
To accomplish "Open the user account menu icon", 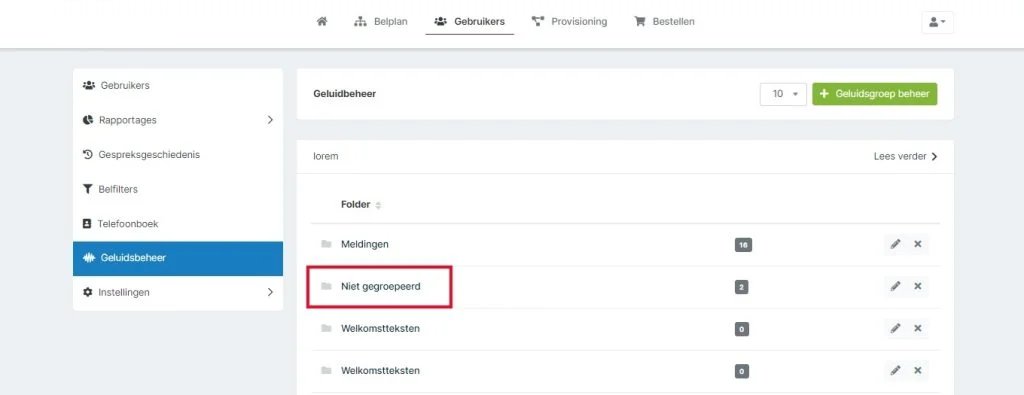I will tap(937, 22).
